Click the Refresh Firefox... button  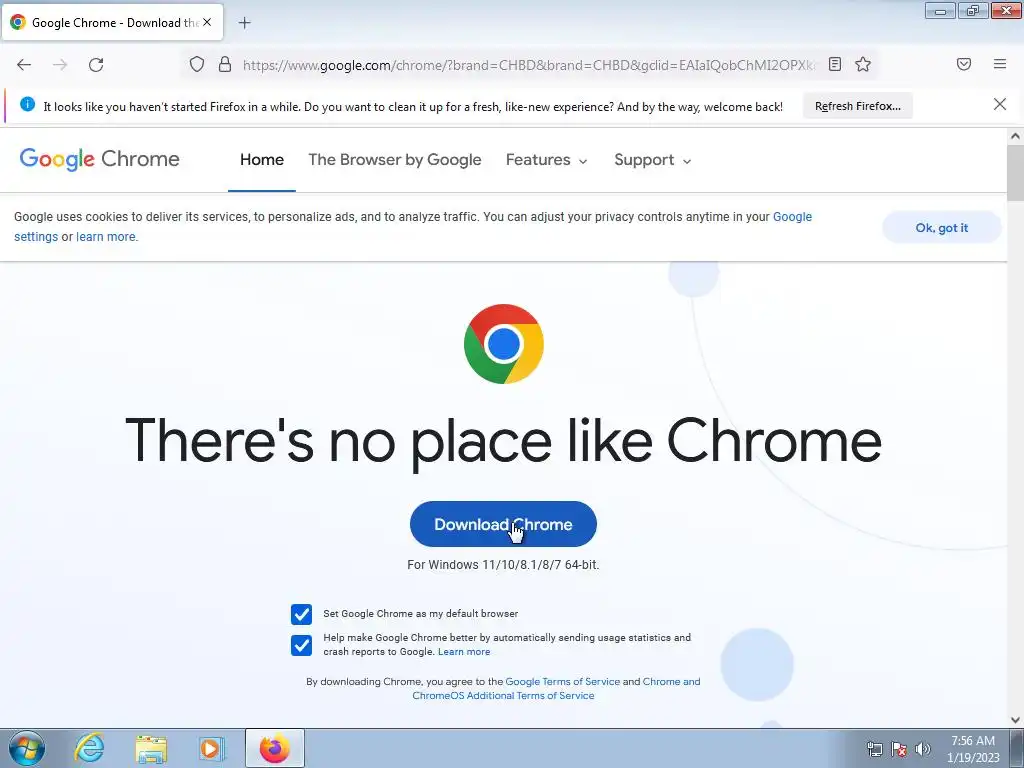[x=857, y=106]
